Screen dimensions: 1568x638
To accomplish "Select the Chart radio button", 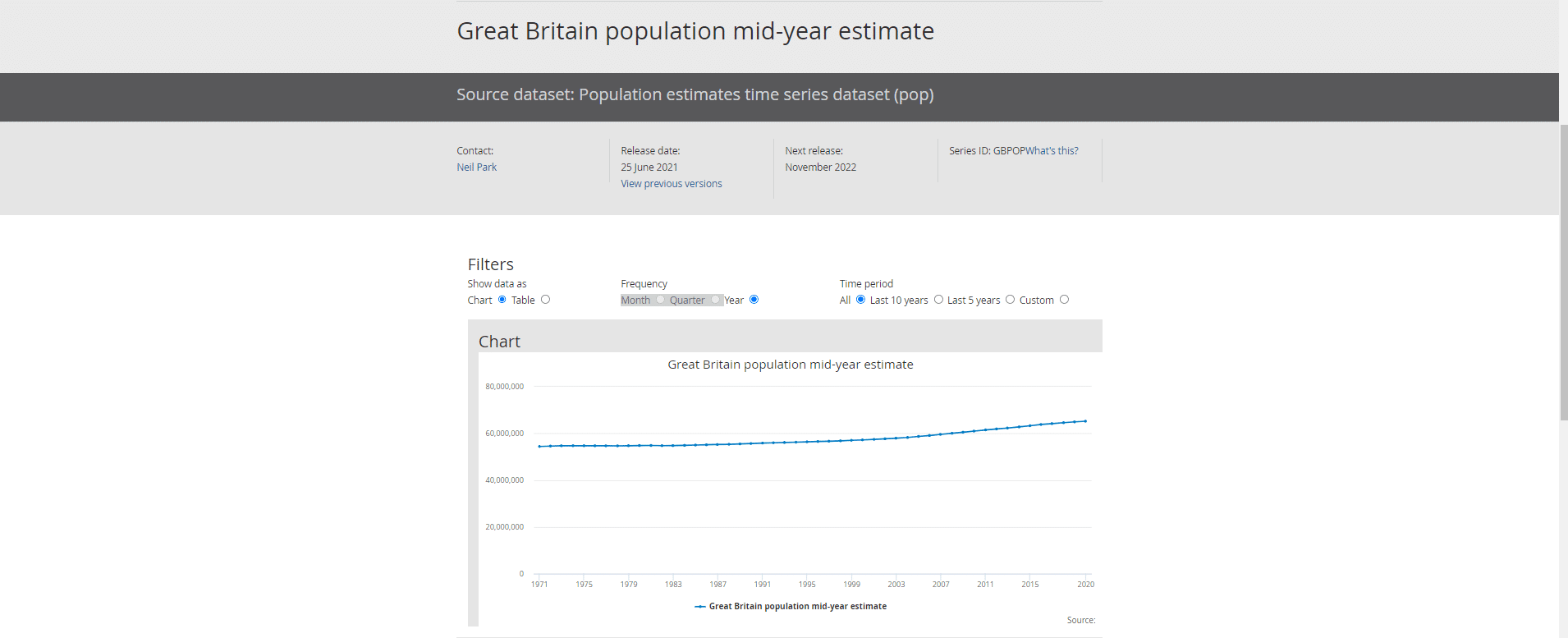I will click(x=502, y=300).
